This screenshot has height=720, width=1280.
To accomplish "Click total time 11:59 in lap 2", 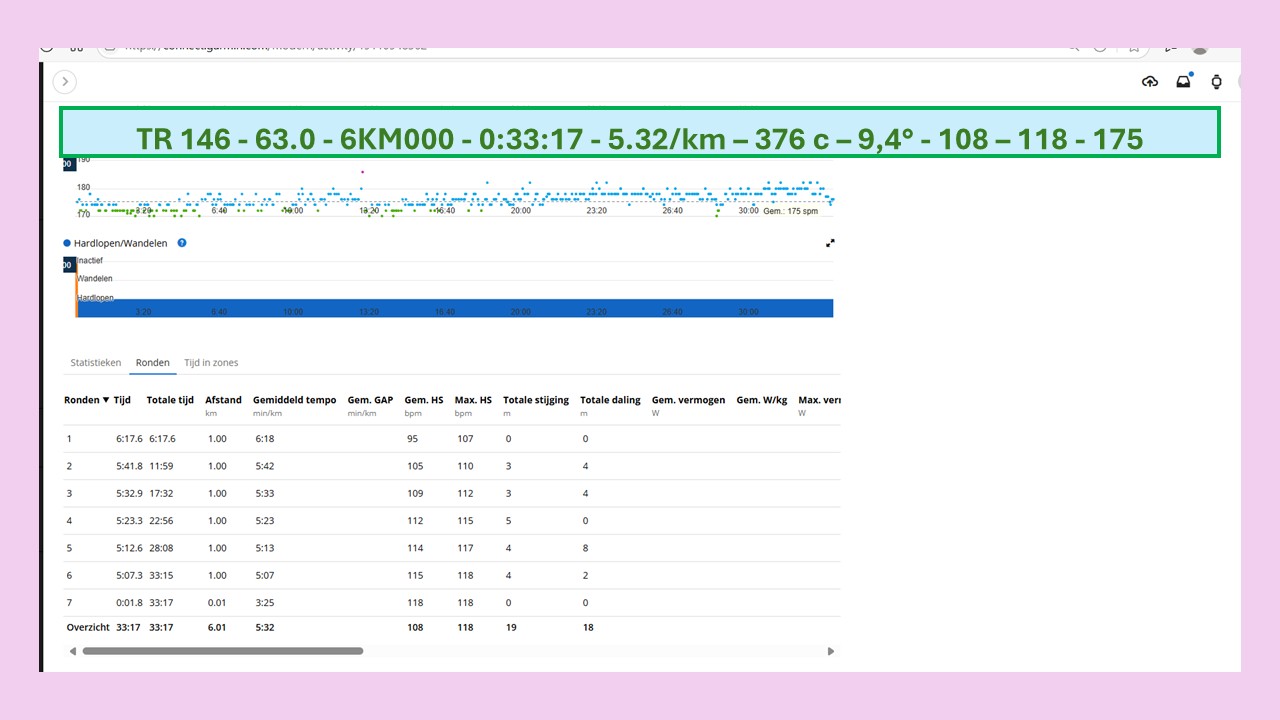I will coord(161,466).
